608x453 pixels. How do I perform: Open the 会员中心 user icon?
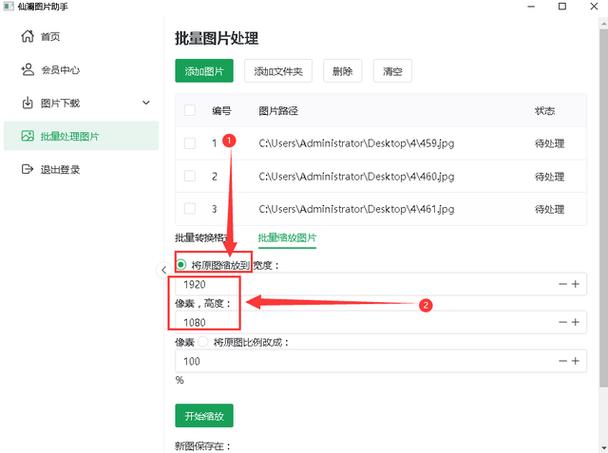pyautogui.click(x=28, y=69)
